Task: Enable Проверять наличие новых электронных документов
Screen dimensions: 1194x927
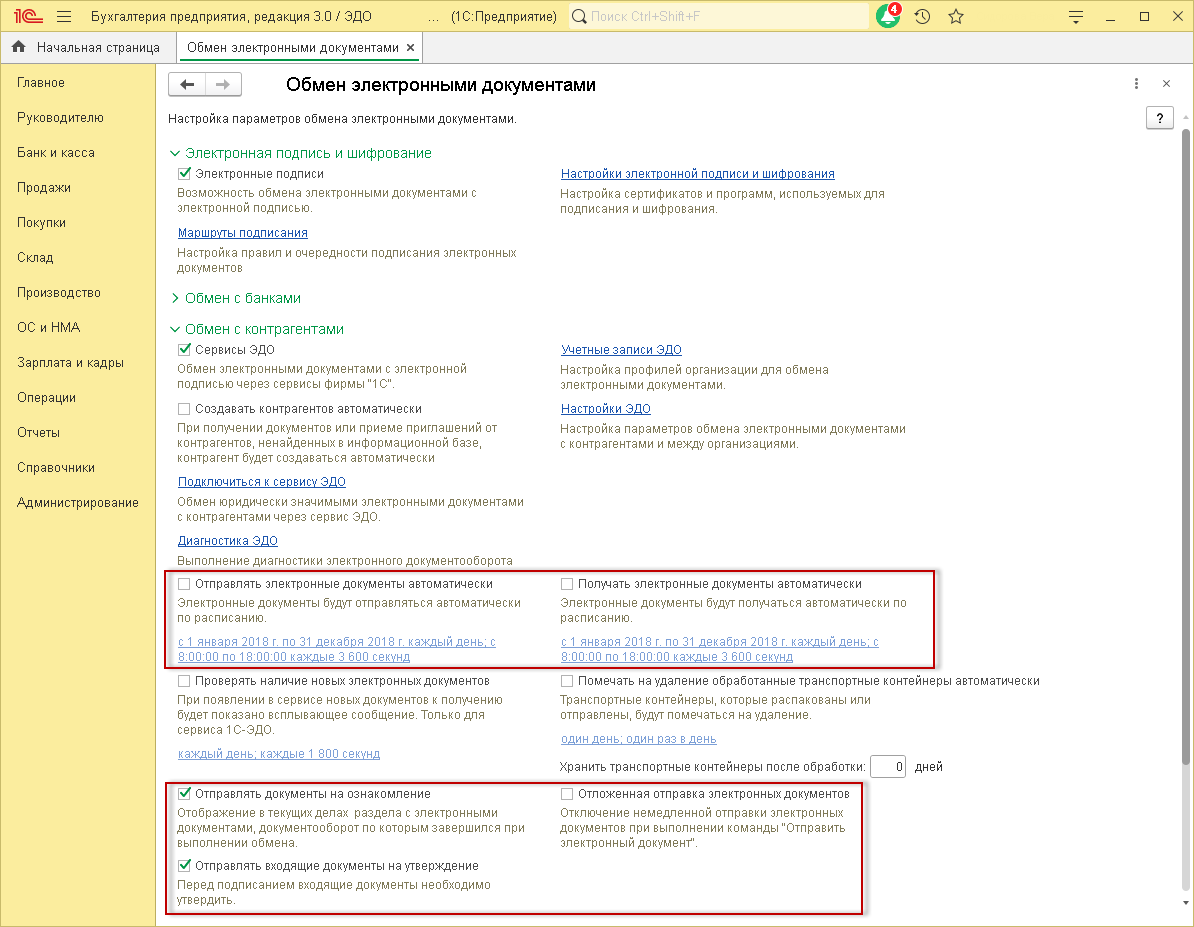Action: (x=184, y=681)
